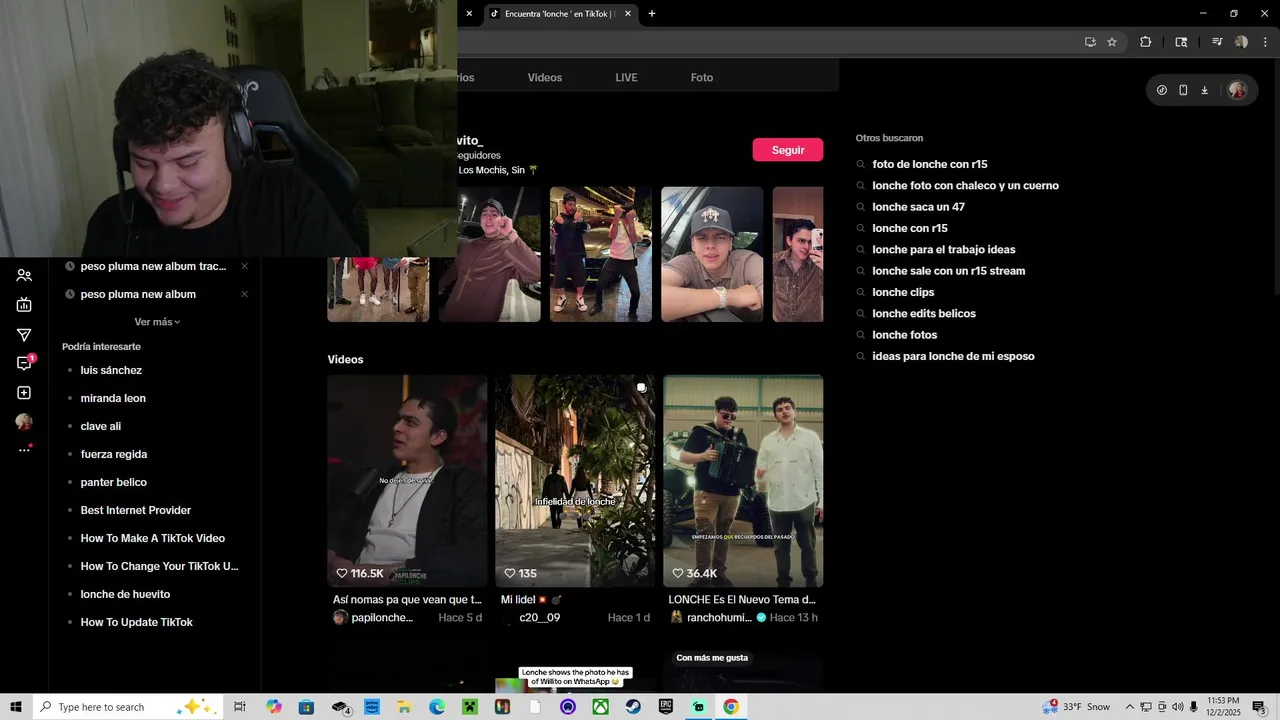
Task: Select 'clave ali' suggested search
Action: [101, 426]
